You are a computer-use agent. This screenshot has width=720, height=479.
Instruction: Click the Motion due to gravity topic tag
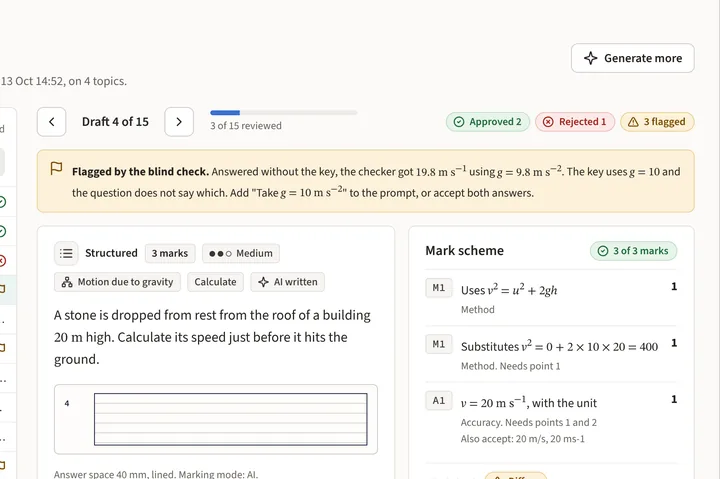[117, 282]
